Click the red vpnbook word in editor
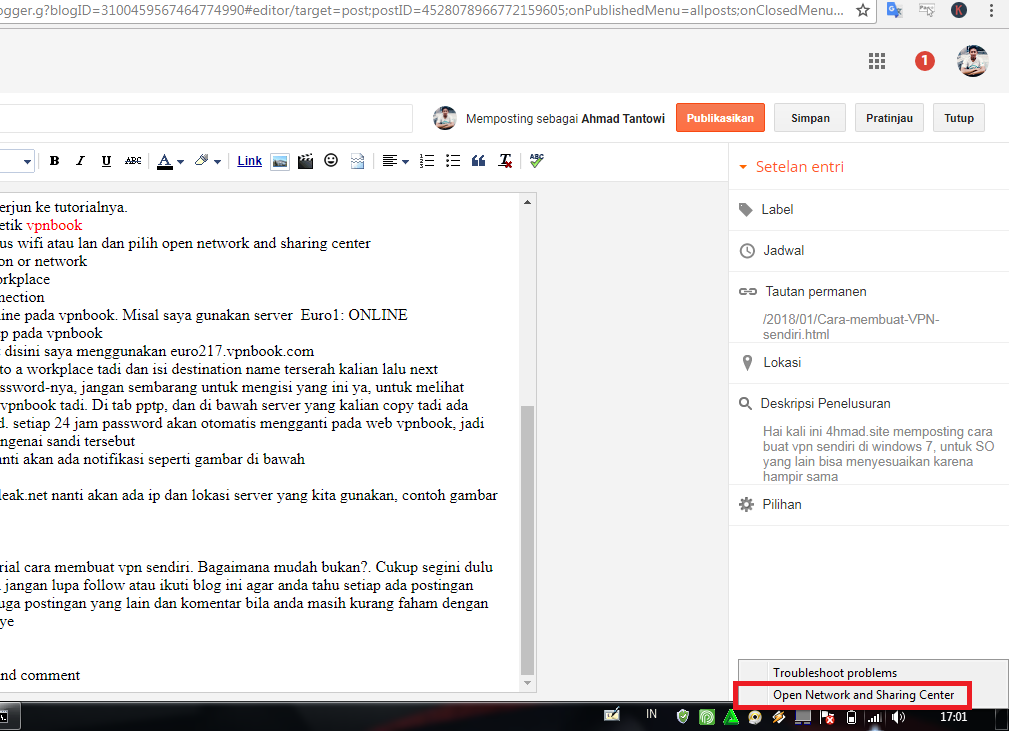The image size is (1009, 731). click(54, 225)
